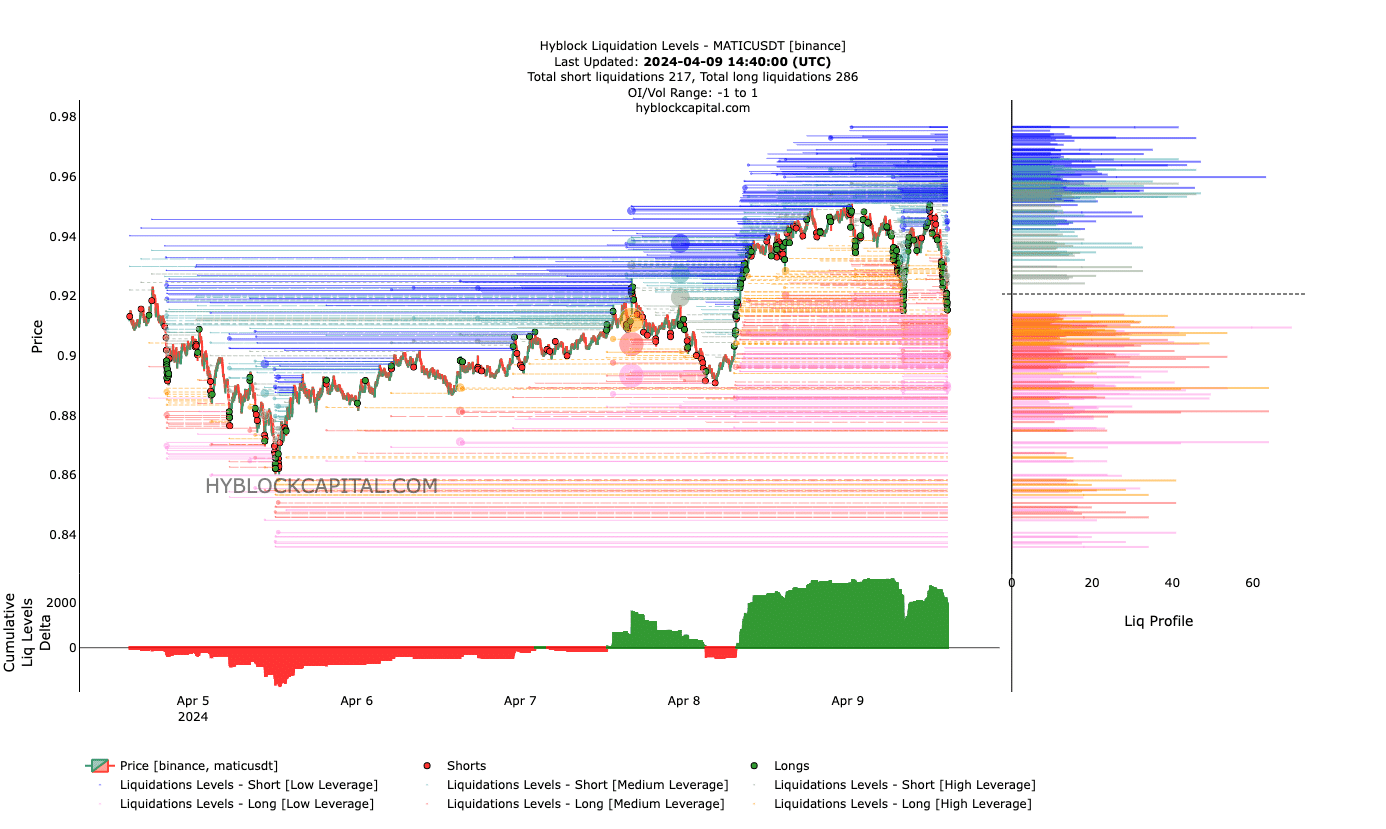Click the 0.84 price axis label
The height and width of the screenshot is (829, 1386).
(x=62, y=535)
